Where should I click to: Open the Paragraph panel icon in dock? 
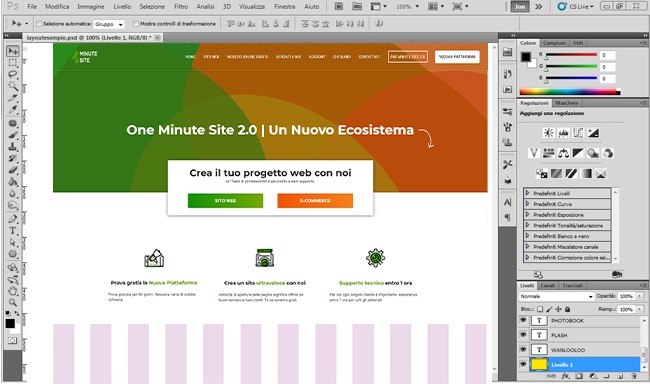(507, 217)
